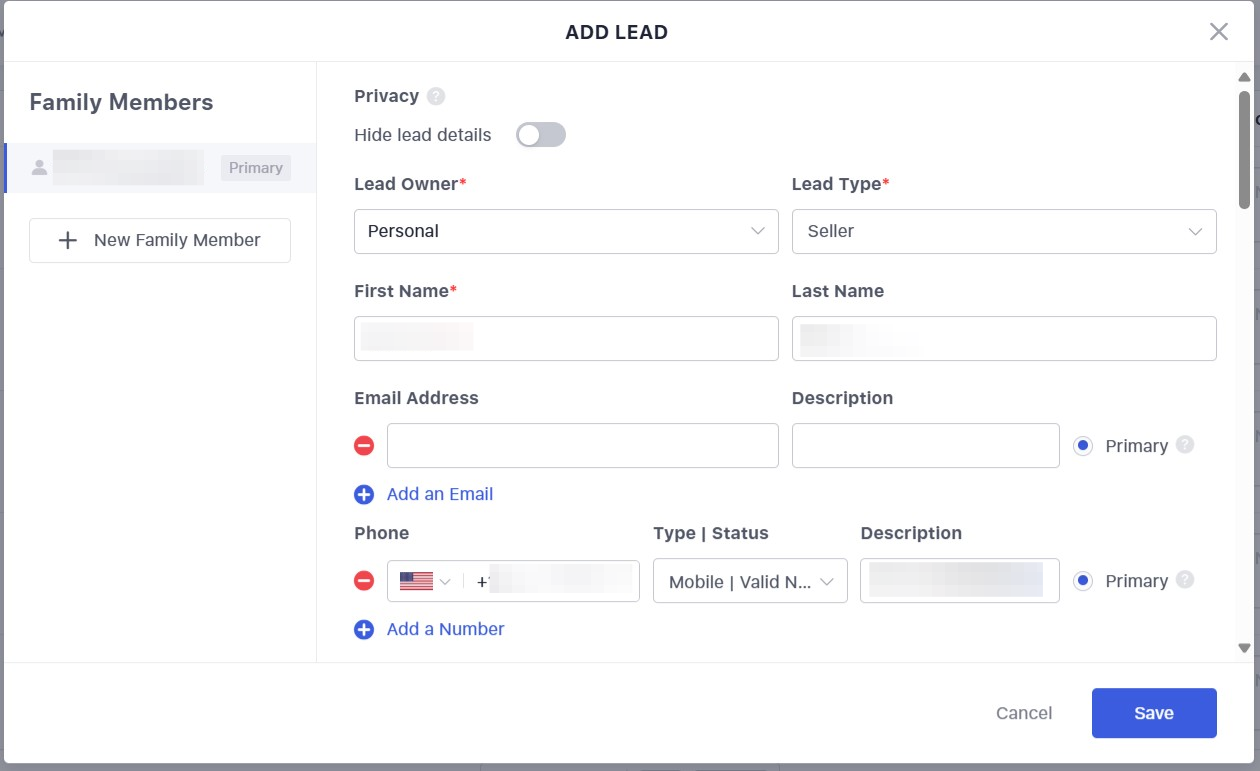Screen dimensions: 1260x771
Task: Open the Mobile Valid phone status dropdown
Action: 750,581
